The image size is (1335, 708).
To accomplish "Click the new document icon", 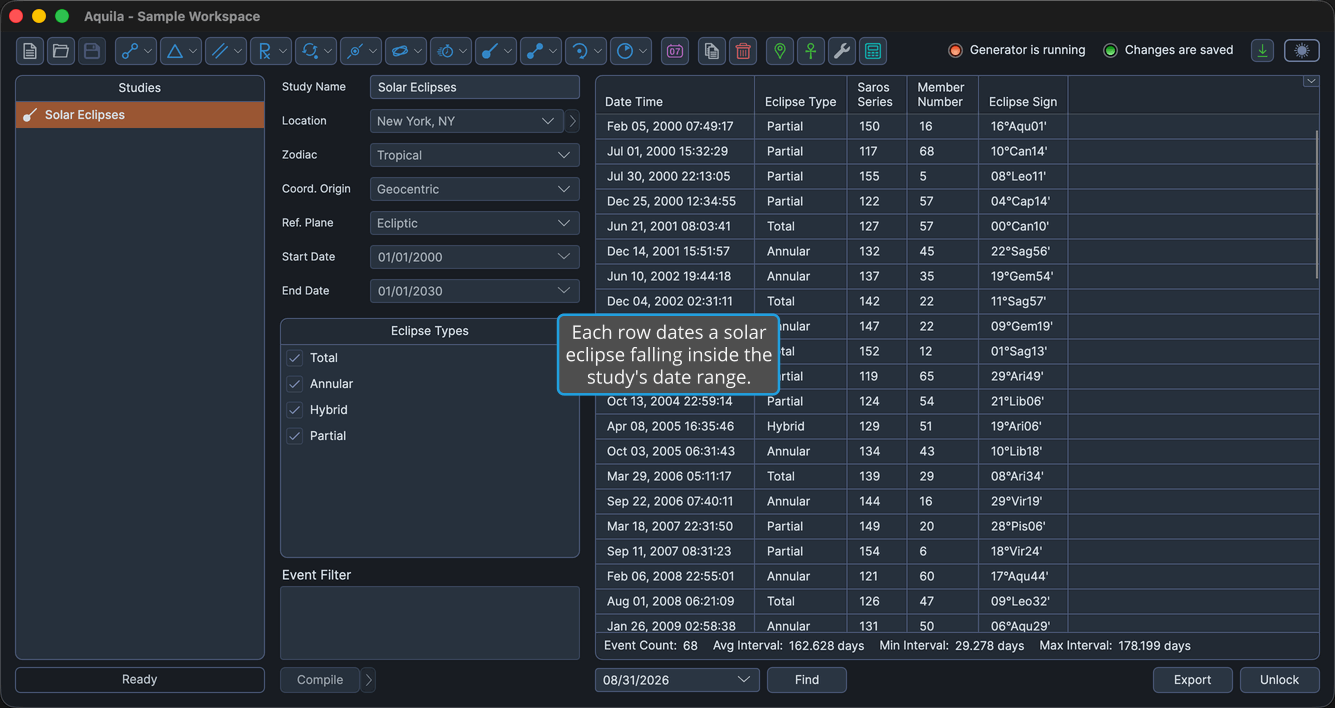I will click(x=30, y=51).
